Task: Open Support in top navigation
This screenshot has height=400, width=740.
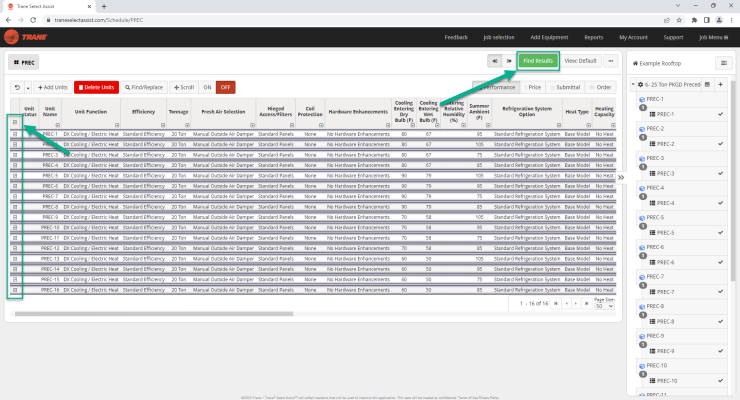Action: pos(673,37)
